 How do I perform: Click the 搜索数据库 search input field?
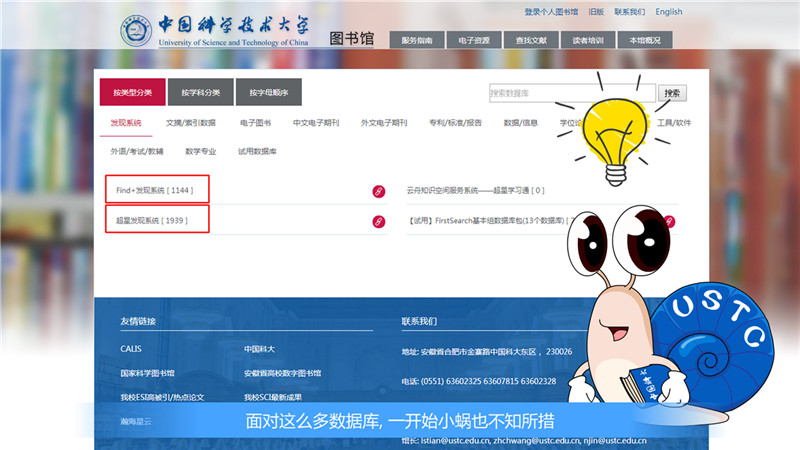pyautogui.click(x=572, y=93)
